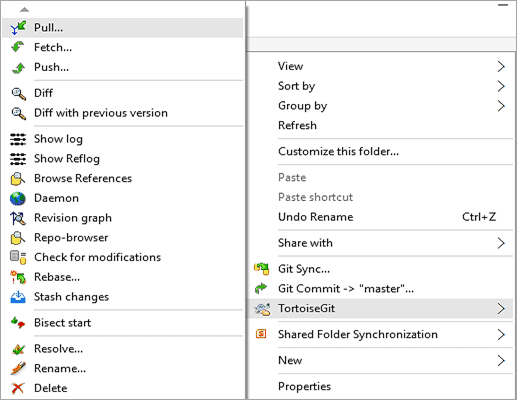Expand the TortoiseGit submenu arrow

pos(501,309)
